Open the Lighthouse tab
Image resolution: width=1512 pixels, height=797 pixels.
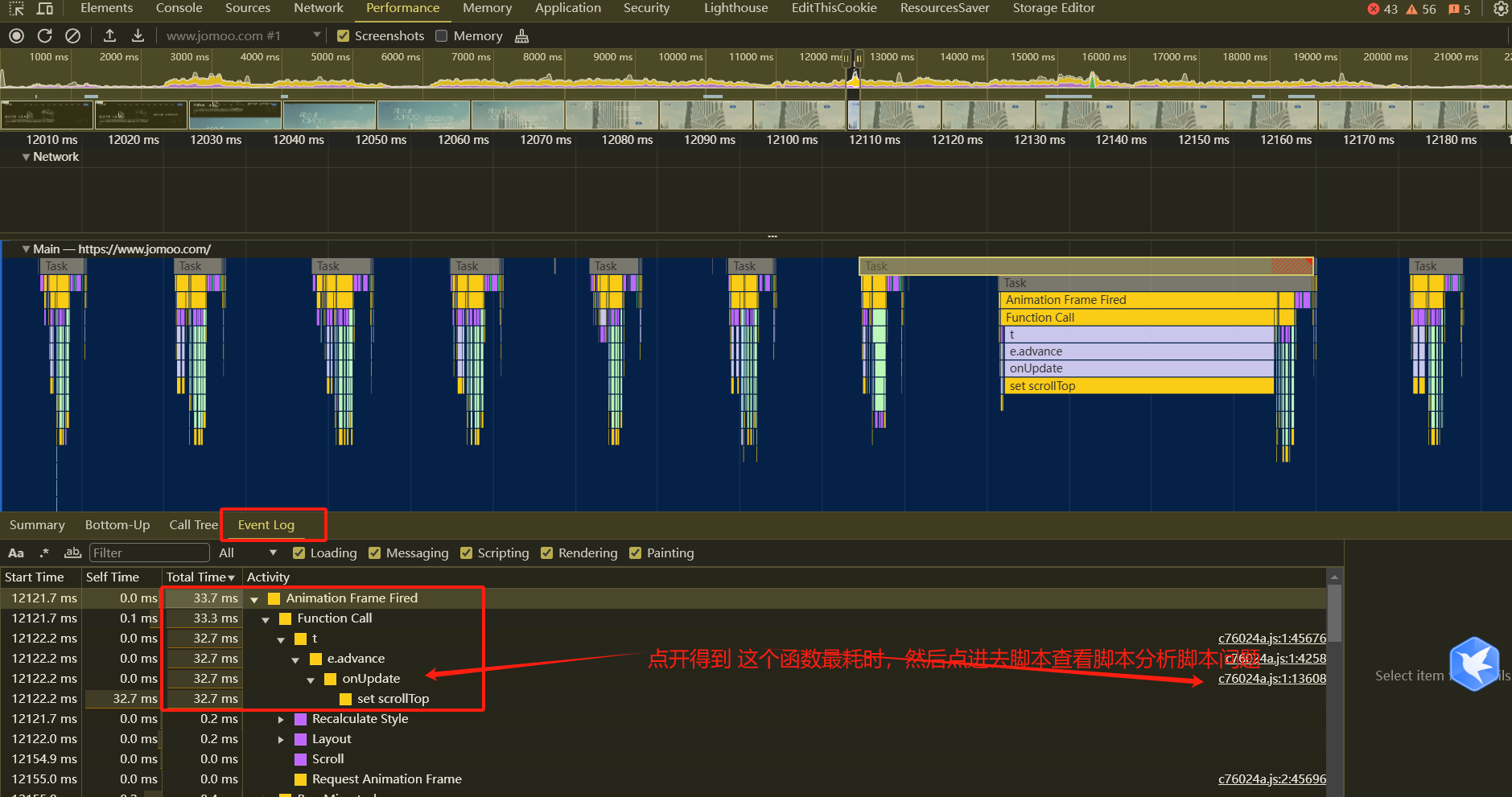click(x=735, y=8)
